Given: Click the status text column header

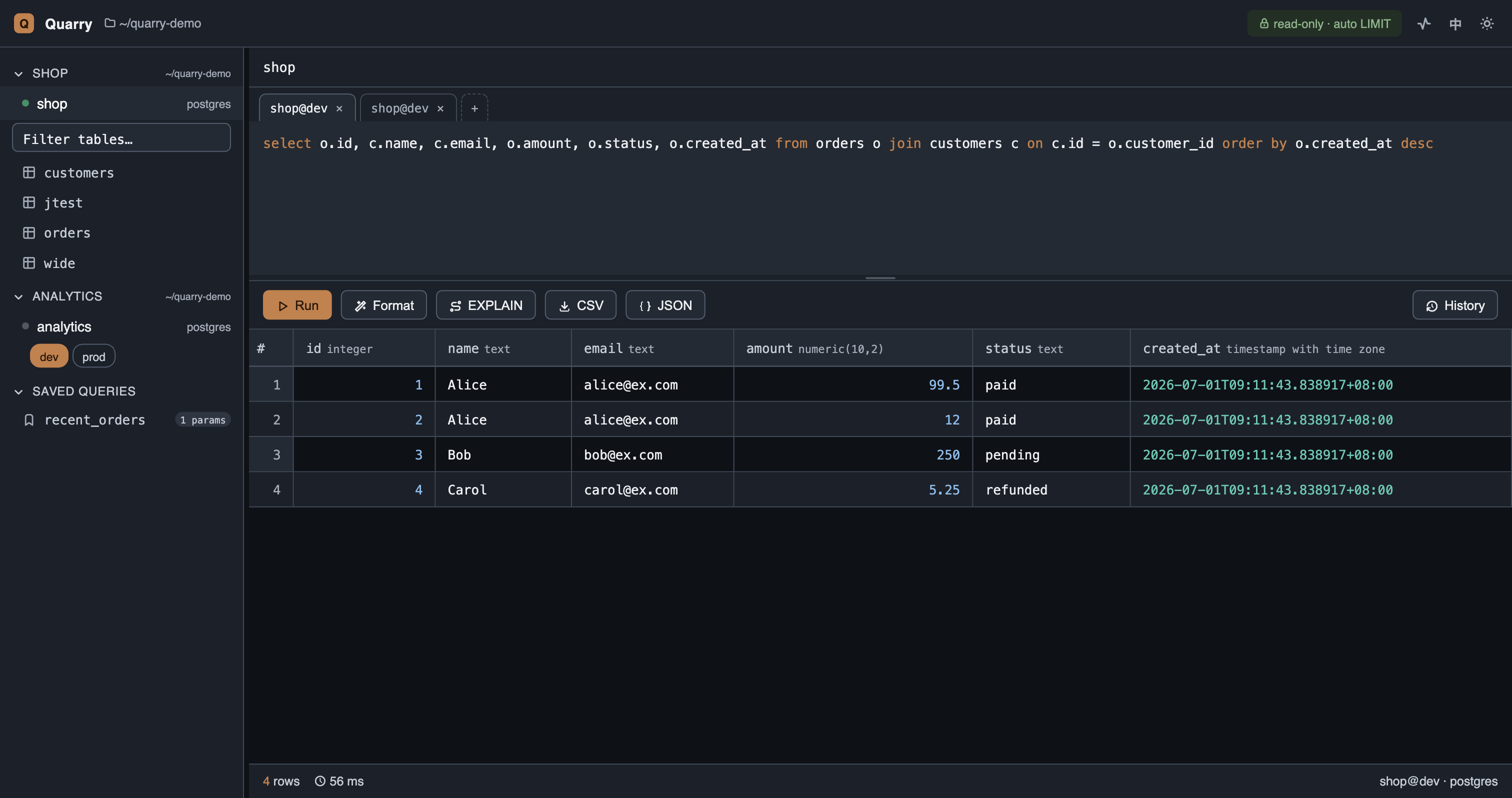Looking at the screenshot, I should [x=1051, y=348].
